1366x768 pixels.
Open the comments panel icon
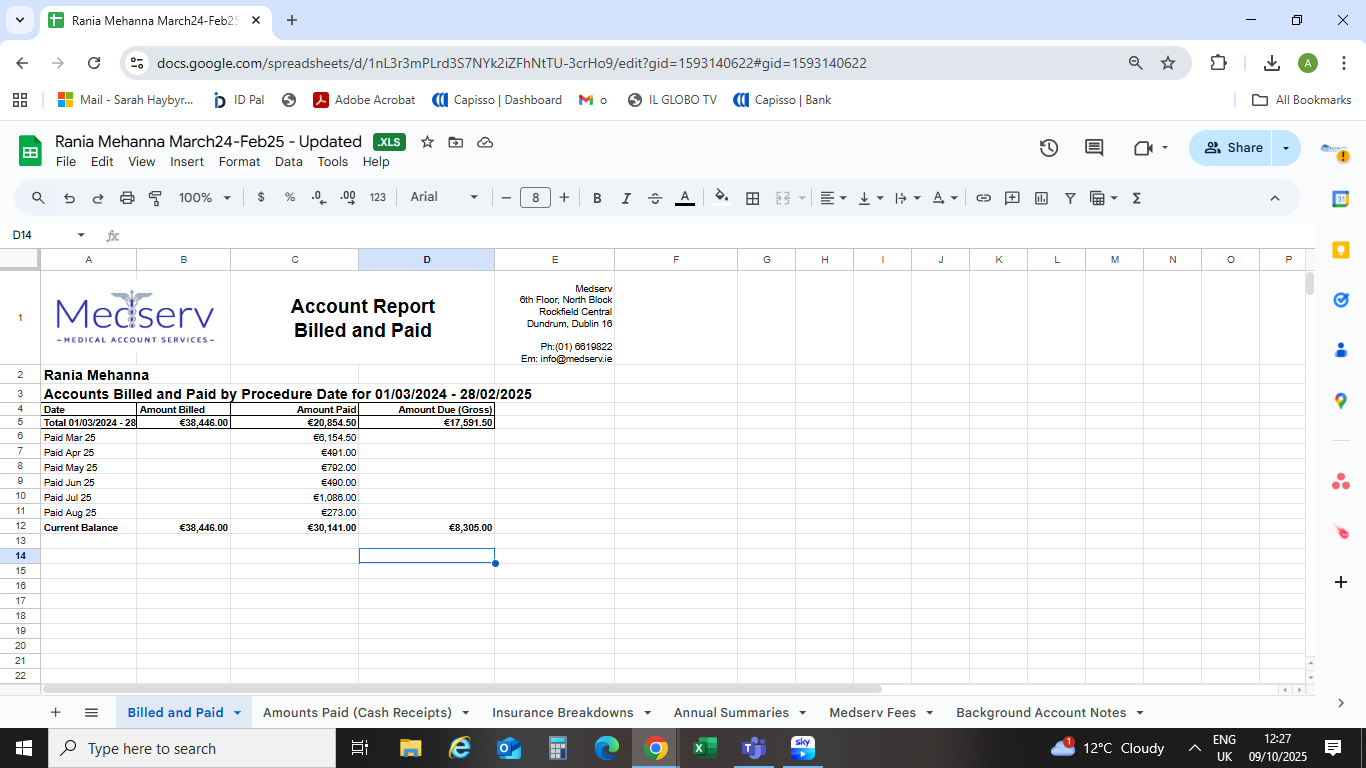(x=1094, y=148)
